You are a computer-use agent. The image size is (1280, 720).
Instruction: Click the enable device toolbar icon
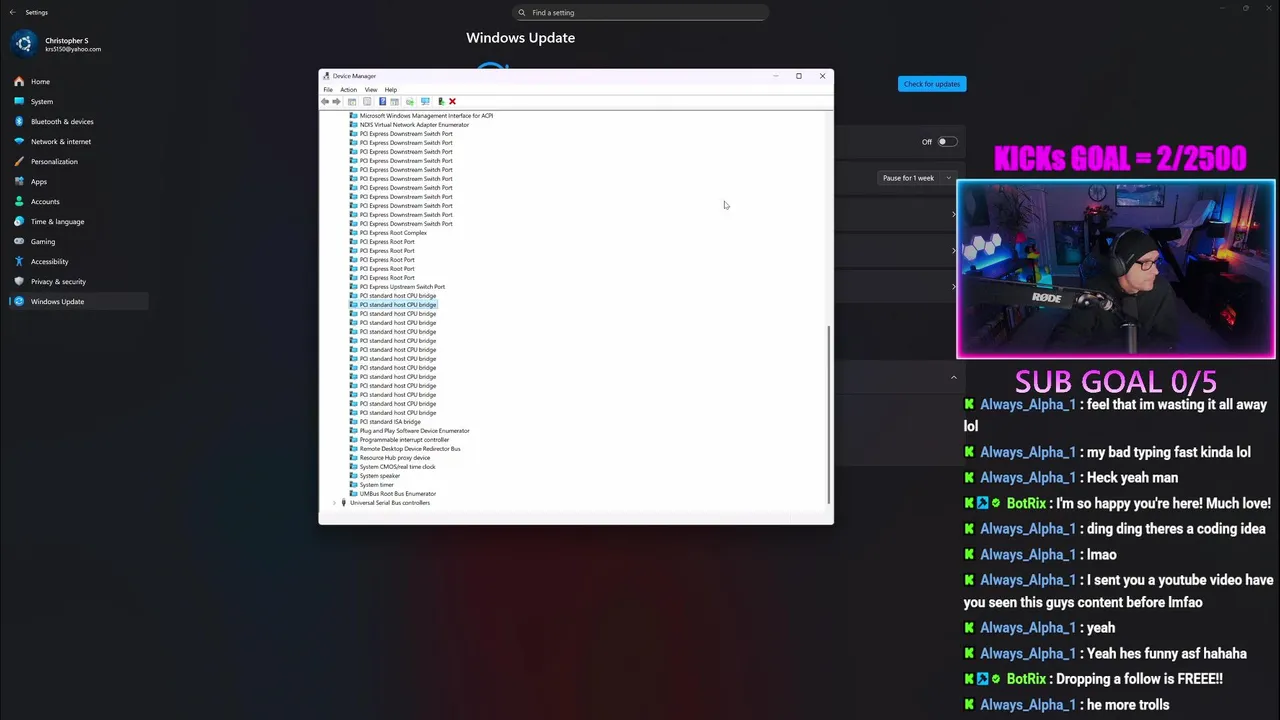pyautogui.click(x=441, y=101)
